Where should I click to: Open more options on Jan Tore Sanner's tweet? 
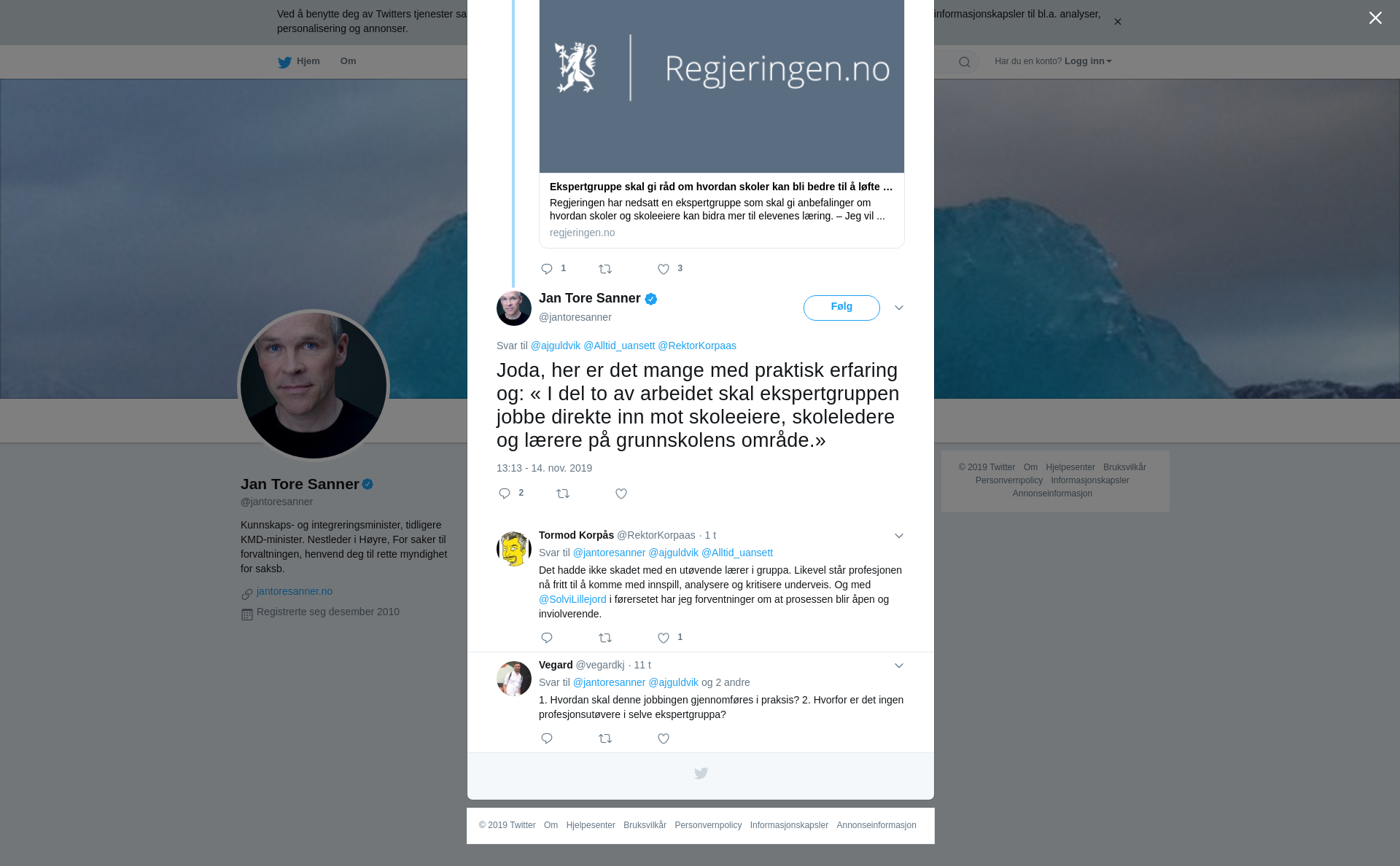pos(899,308)
